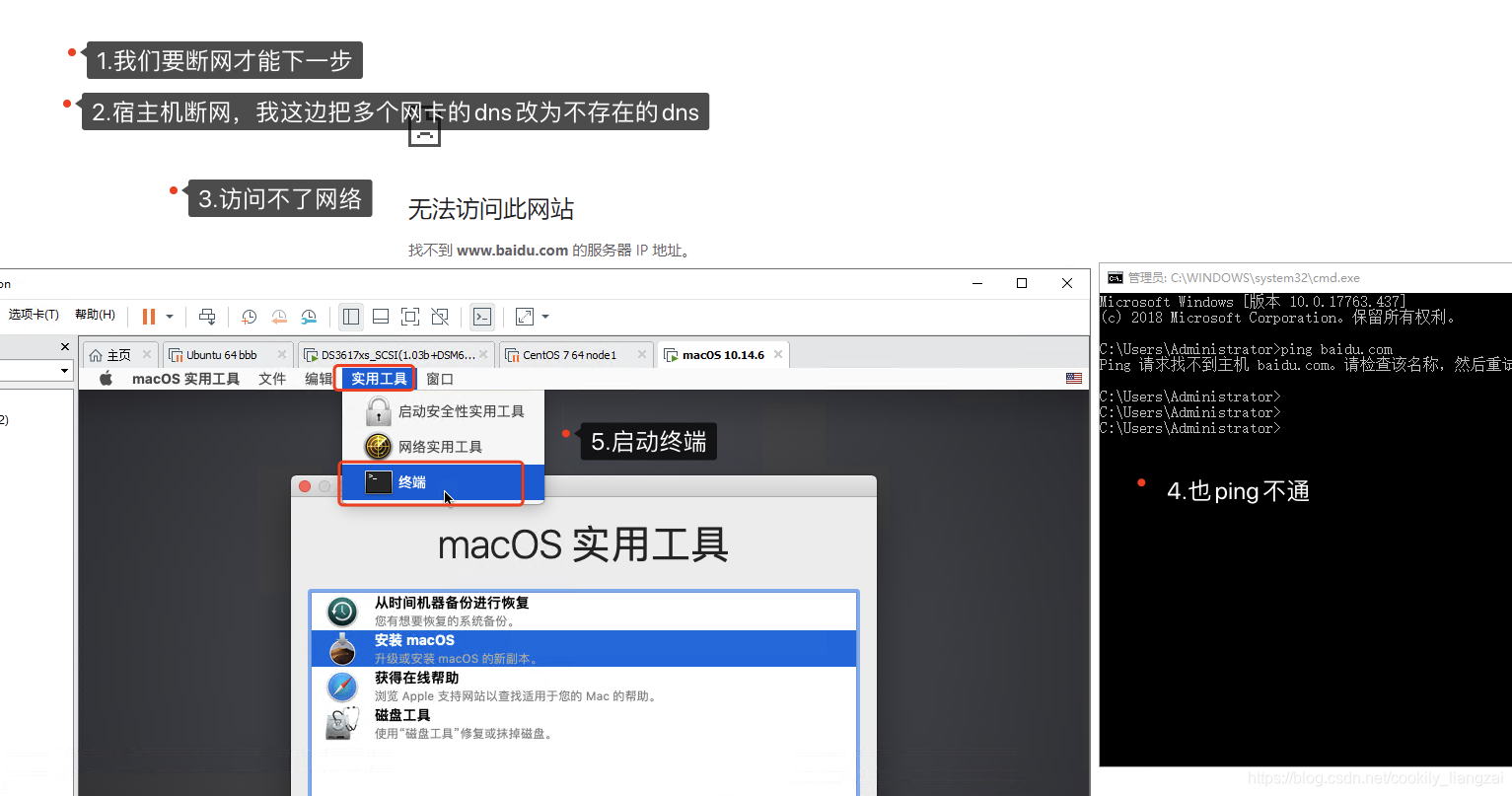The image size is (1512, 796).
Task: Minimize the VMware window
Action: pos(977,283)
